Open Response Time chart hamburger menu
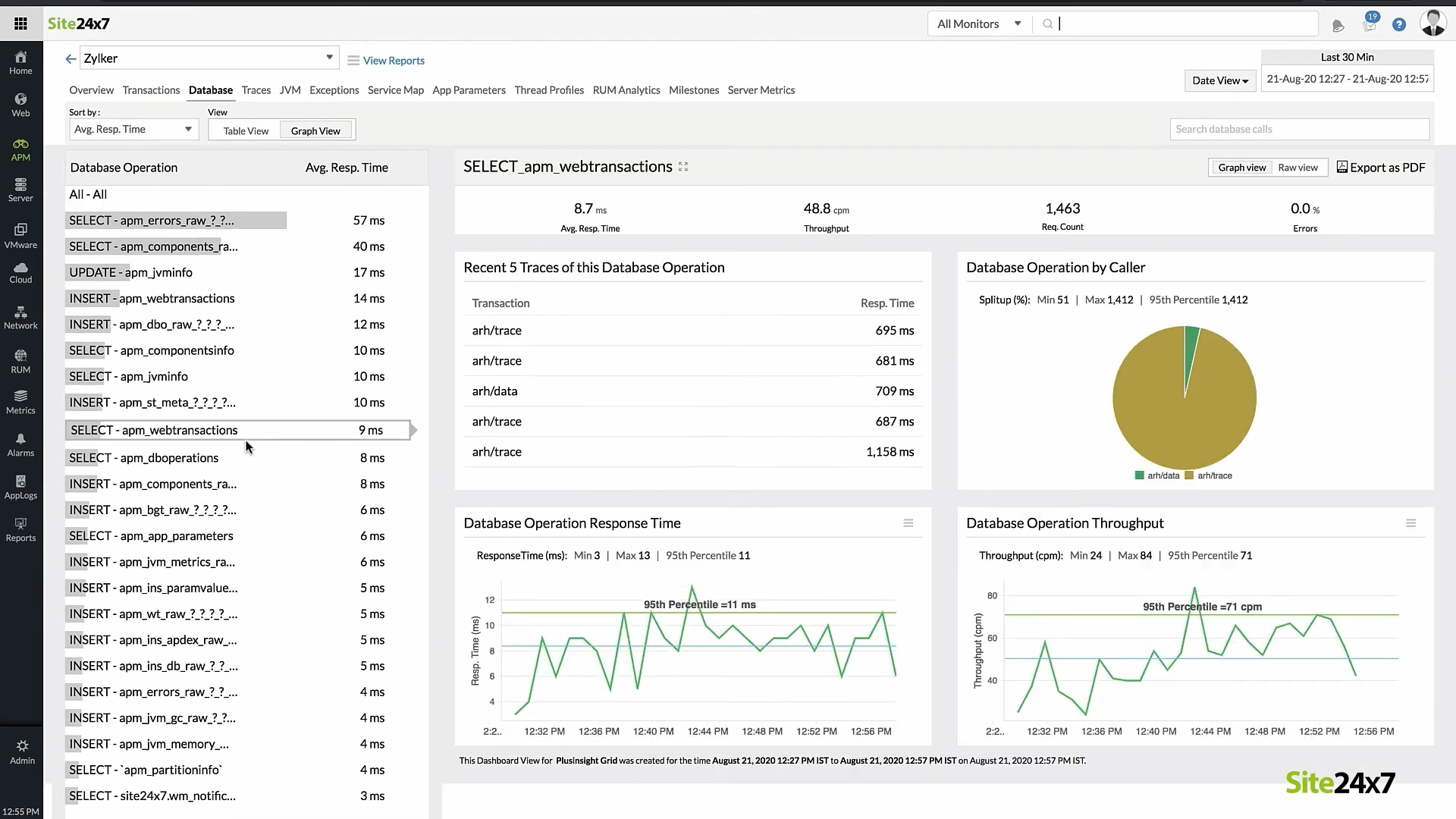This screenshot has height=819, width=1456. [x=908, y=523]
